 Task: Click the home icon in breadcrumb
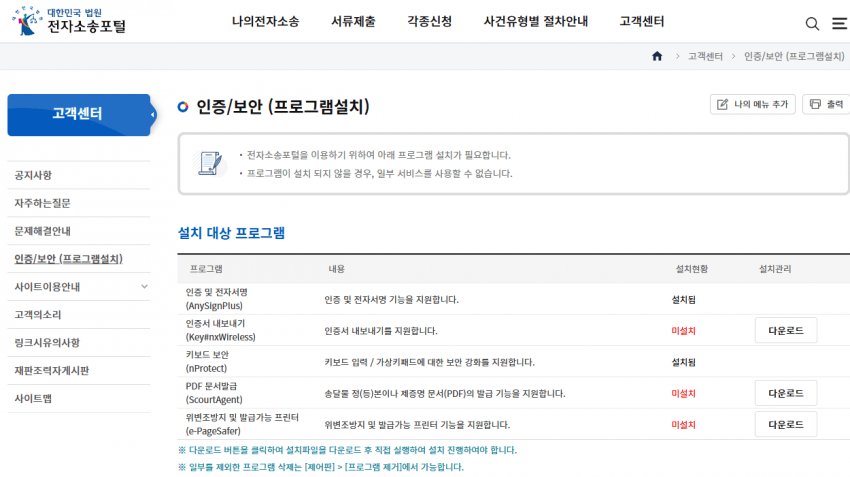(x=657, y=56)
